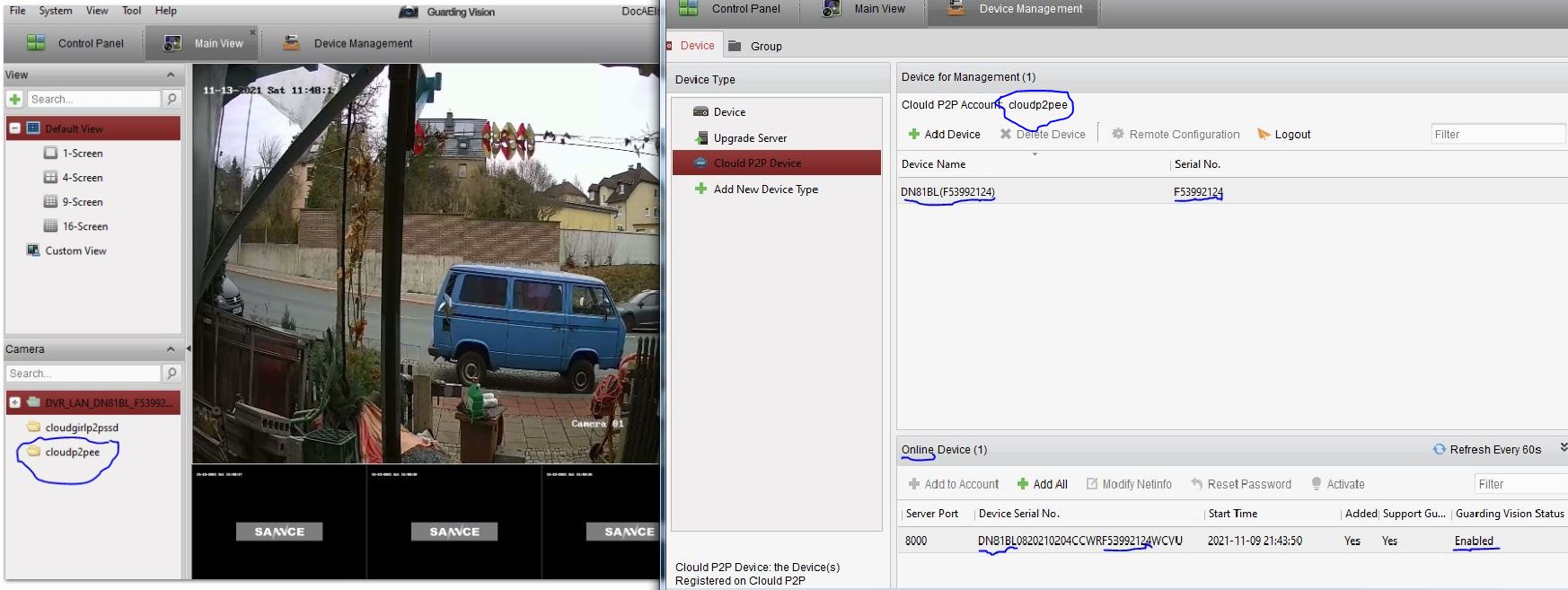Image resolution: width=1568 pixels, height=590 pixels.
Task: Click the Add Device button
Action: [944, 135]
